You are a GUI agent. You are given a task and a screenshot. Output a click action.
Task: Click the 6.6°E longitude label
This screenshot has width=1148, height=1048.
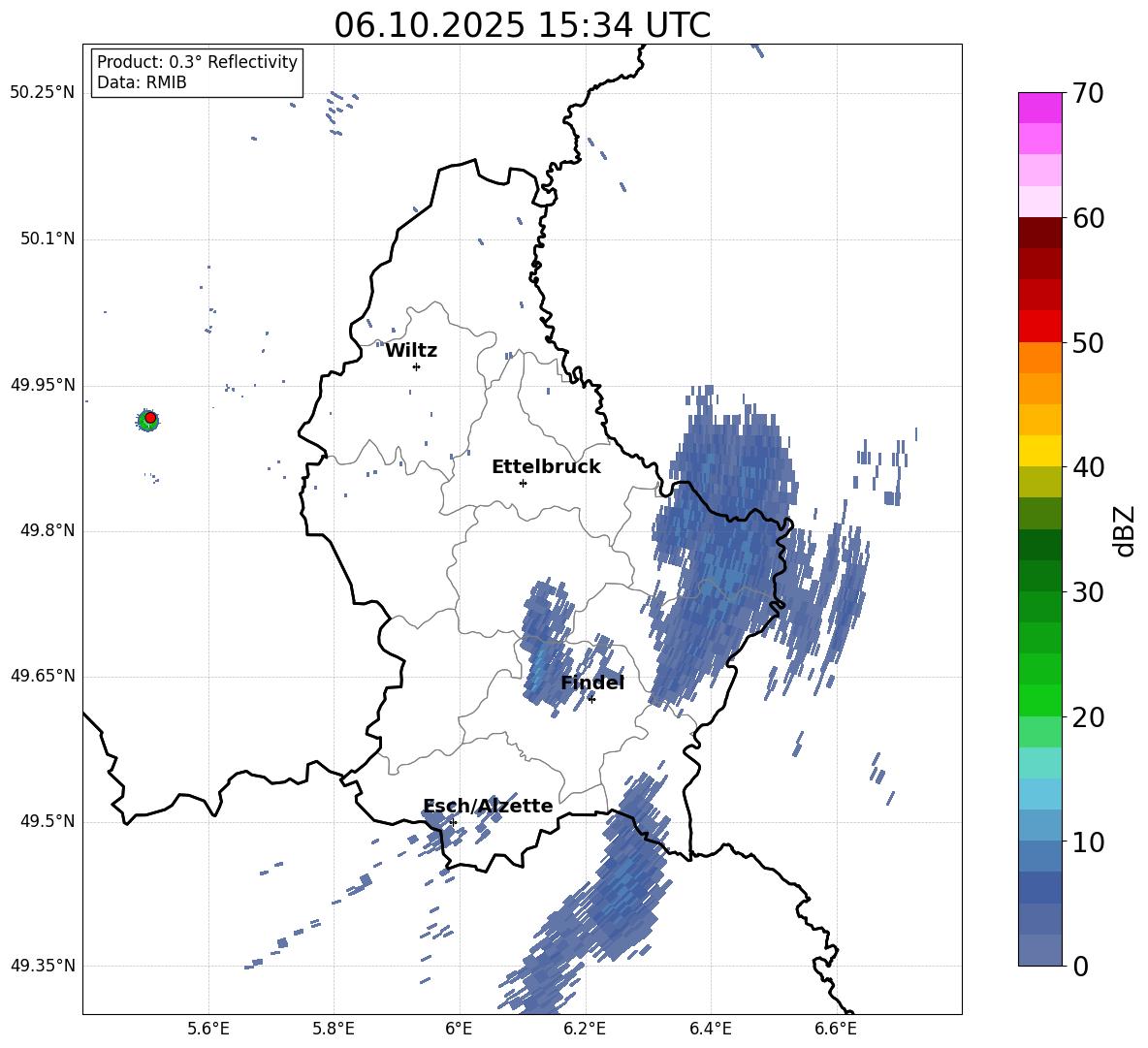point(836,1029)
